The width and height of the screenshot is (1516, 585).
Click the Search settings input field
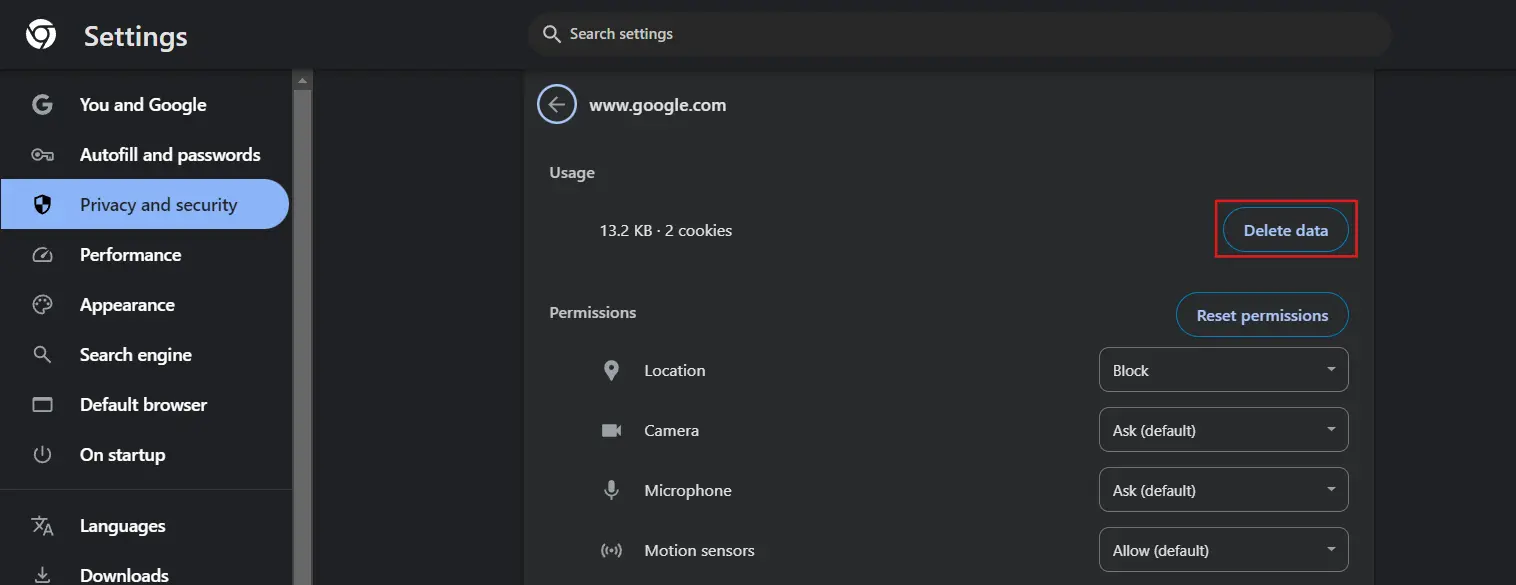[x=960, y=34]
